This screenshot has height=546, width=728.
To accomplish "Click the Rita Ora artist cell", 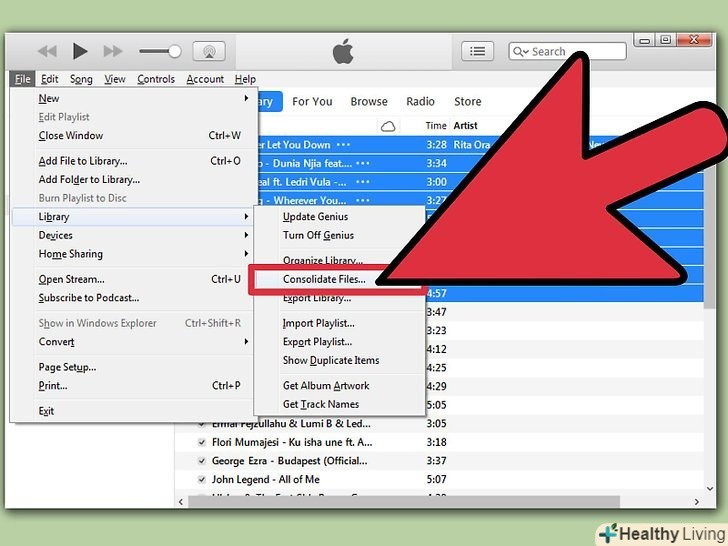I will pos(471,145).
